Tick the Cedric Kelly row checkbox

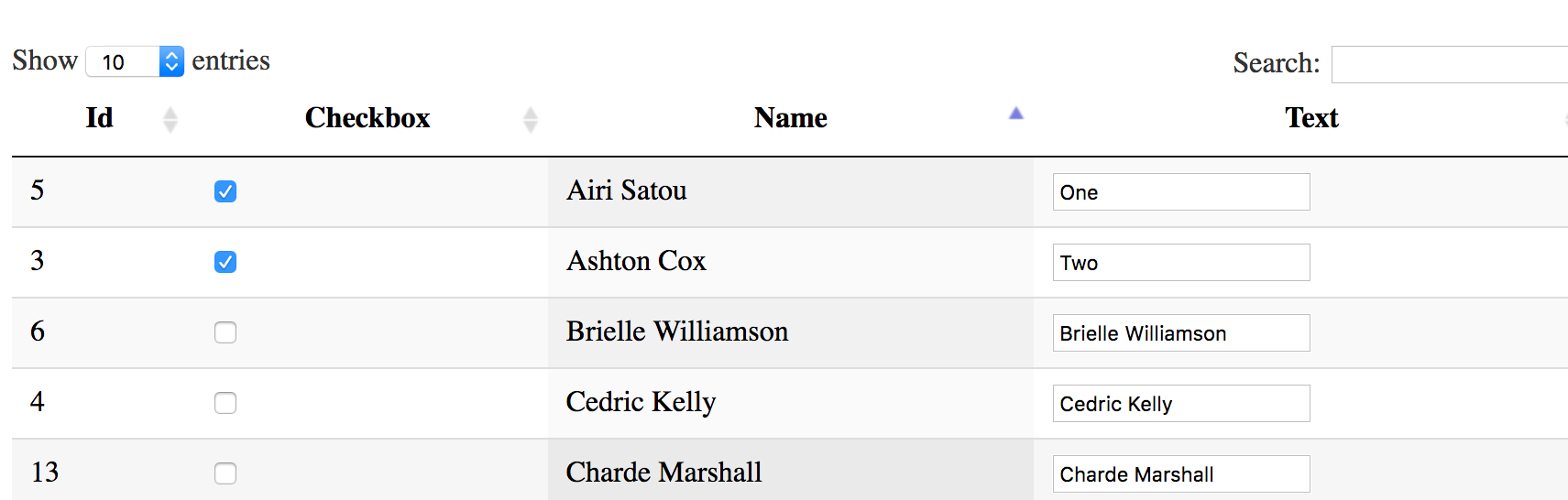pos(225,403)
